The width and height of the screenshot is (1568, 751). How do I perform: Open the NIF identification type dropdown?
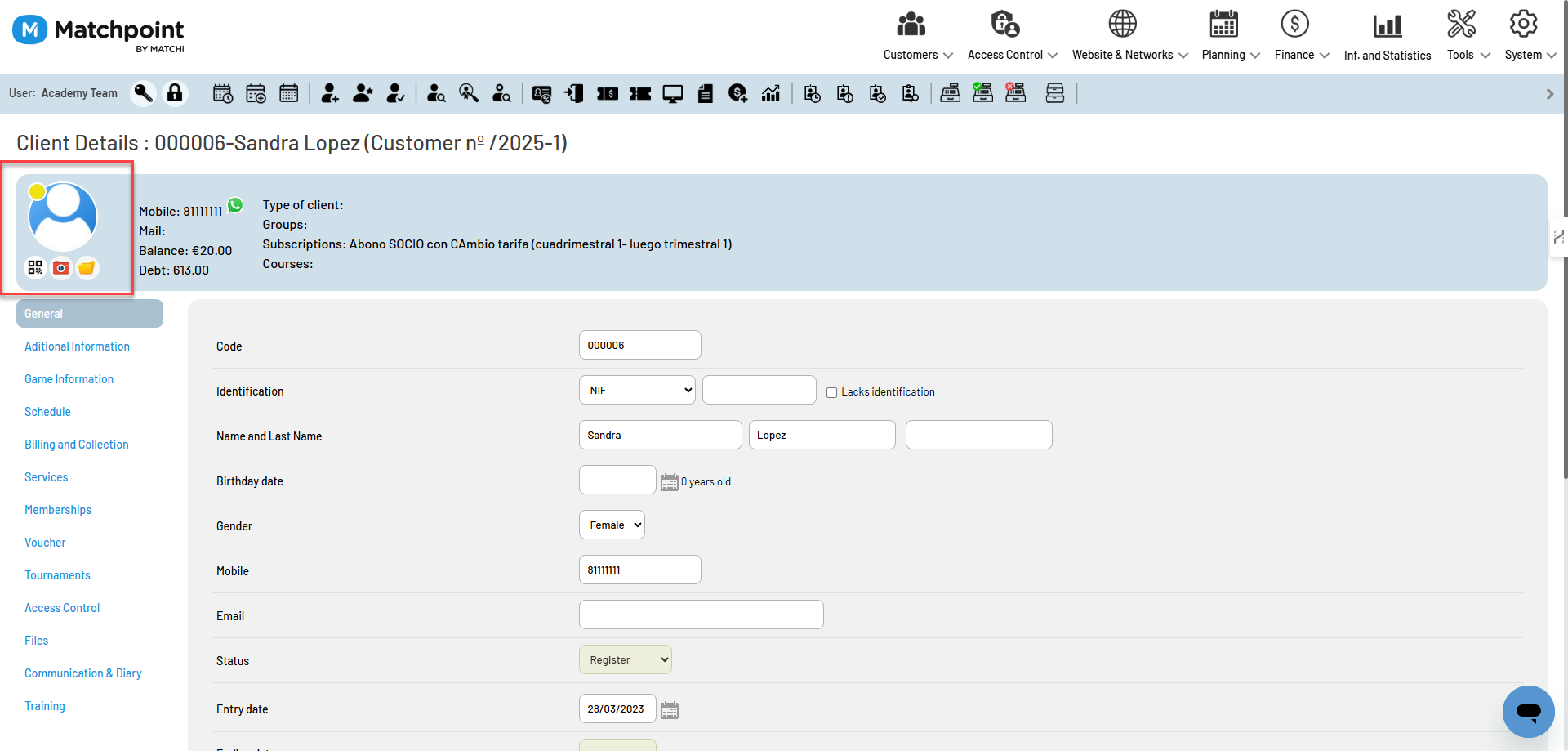click(x=637, y=391)
